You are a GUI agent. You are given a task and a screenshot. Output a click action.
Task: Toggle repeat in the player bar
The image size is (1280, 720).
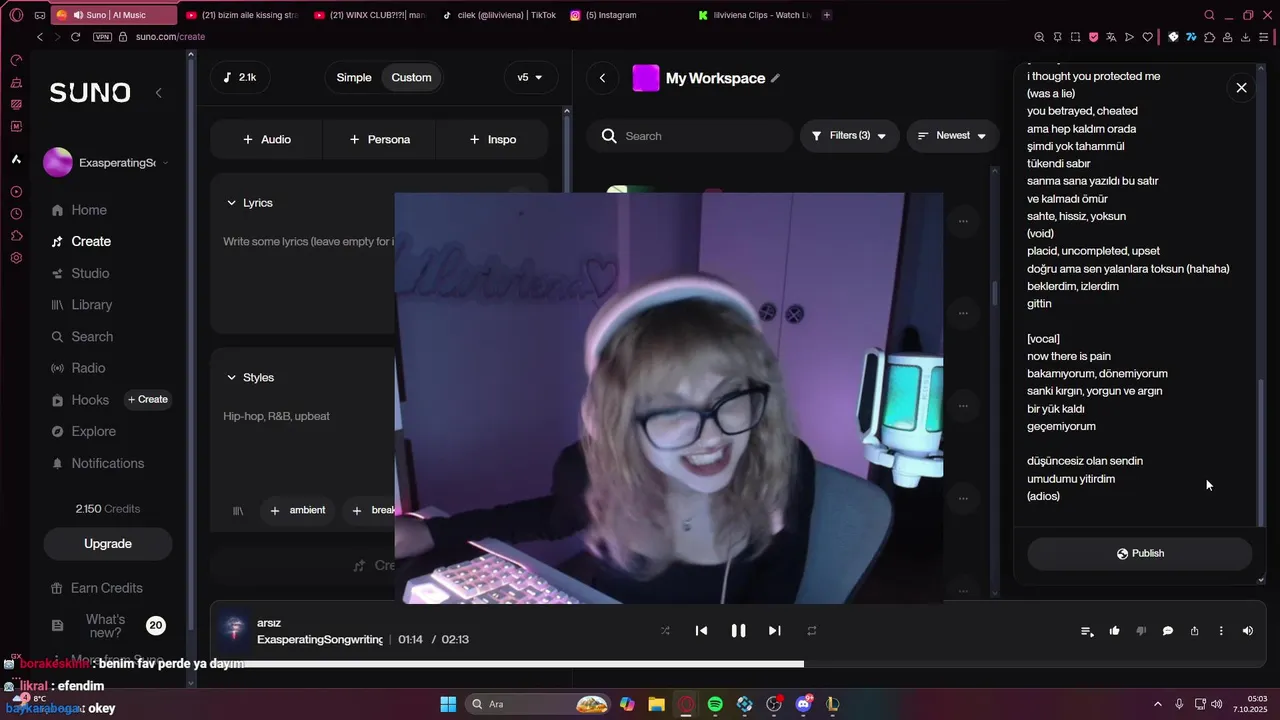click(x=812, y=631)
